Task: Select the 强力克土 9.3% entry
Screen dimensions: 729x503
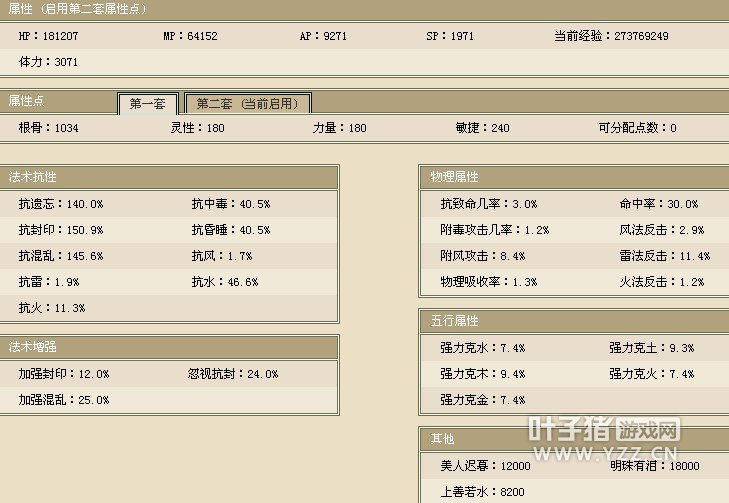Action: [x=651, y=348]
